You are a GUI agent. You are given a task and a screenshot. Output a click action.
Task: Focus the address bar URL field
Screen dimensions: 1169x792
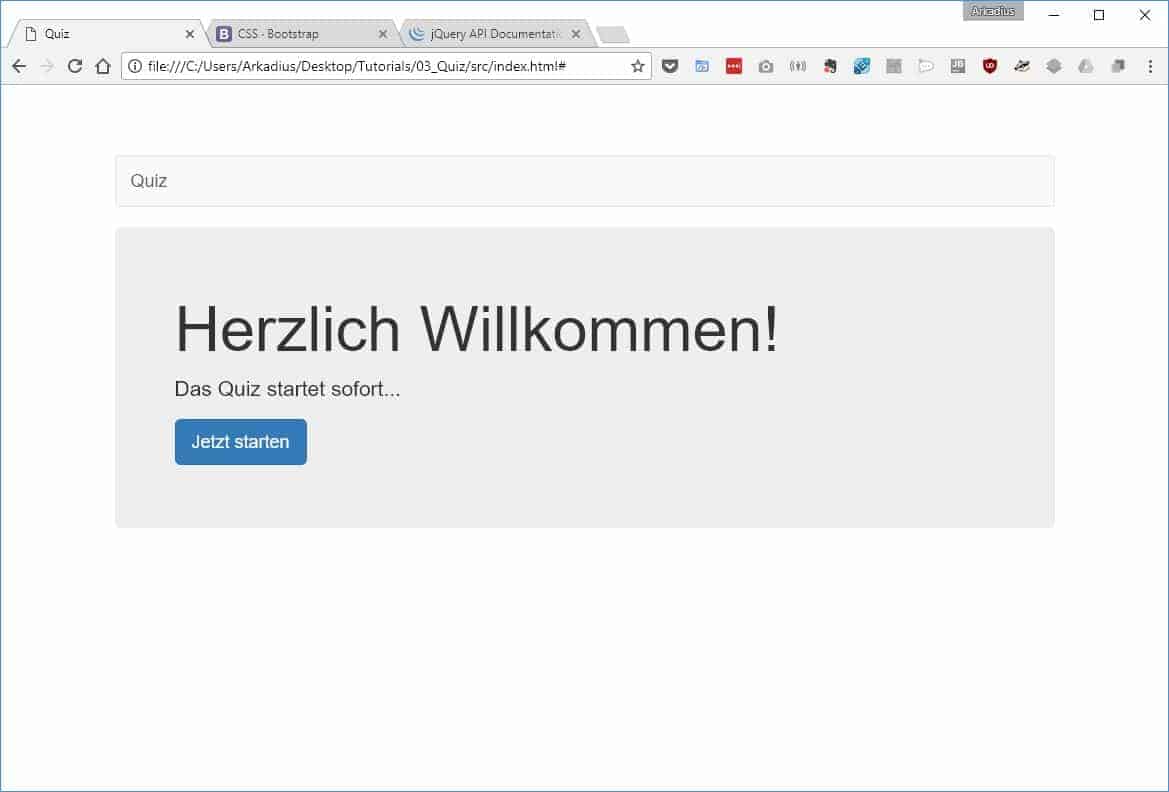pos(384,66)
